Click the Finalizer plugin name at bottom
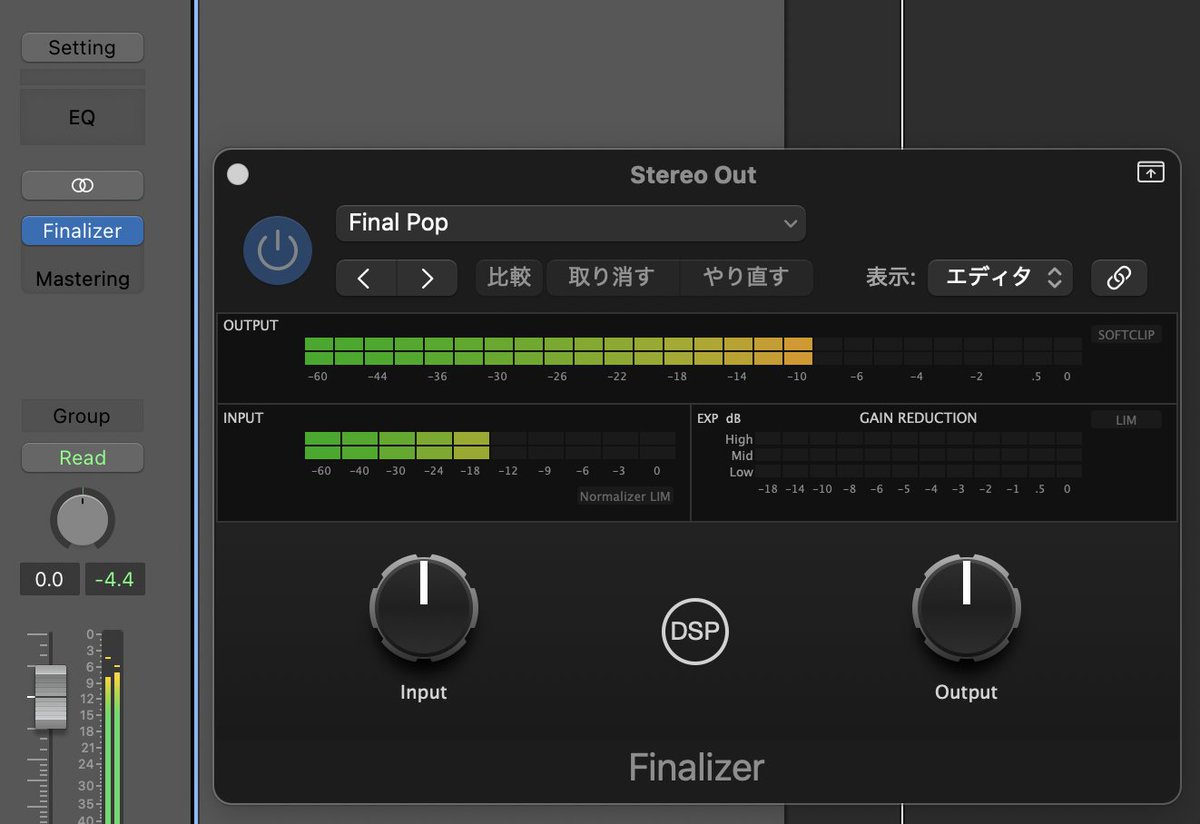Screen dimensions: 1200x824 (x=696, y=768)
